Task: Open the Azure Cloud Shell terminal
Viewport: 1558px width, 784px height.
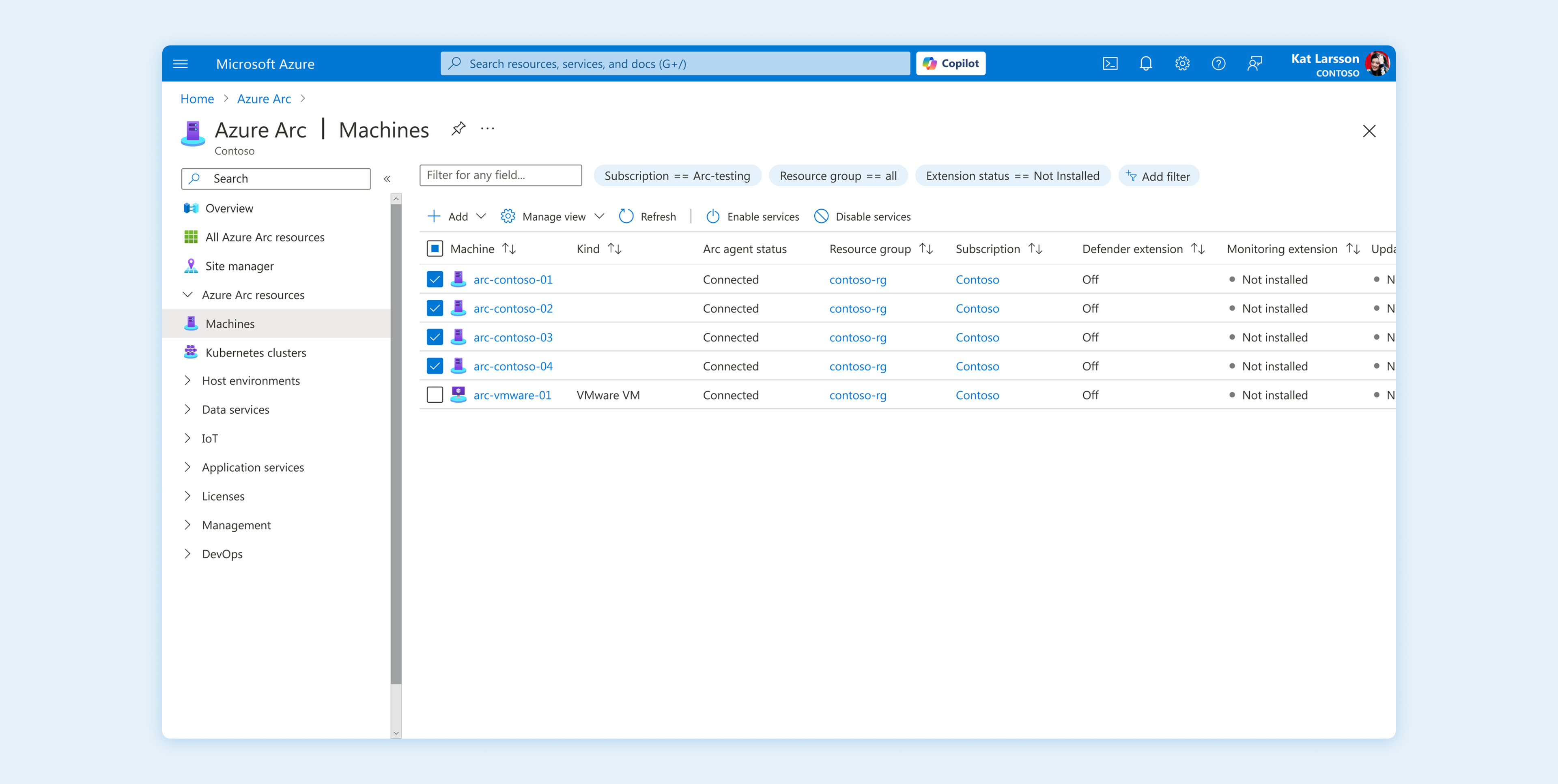Action: tap(1110, 63)
